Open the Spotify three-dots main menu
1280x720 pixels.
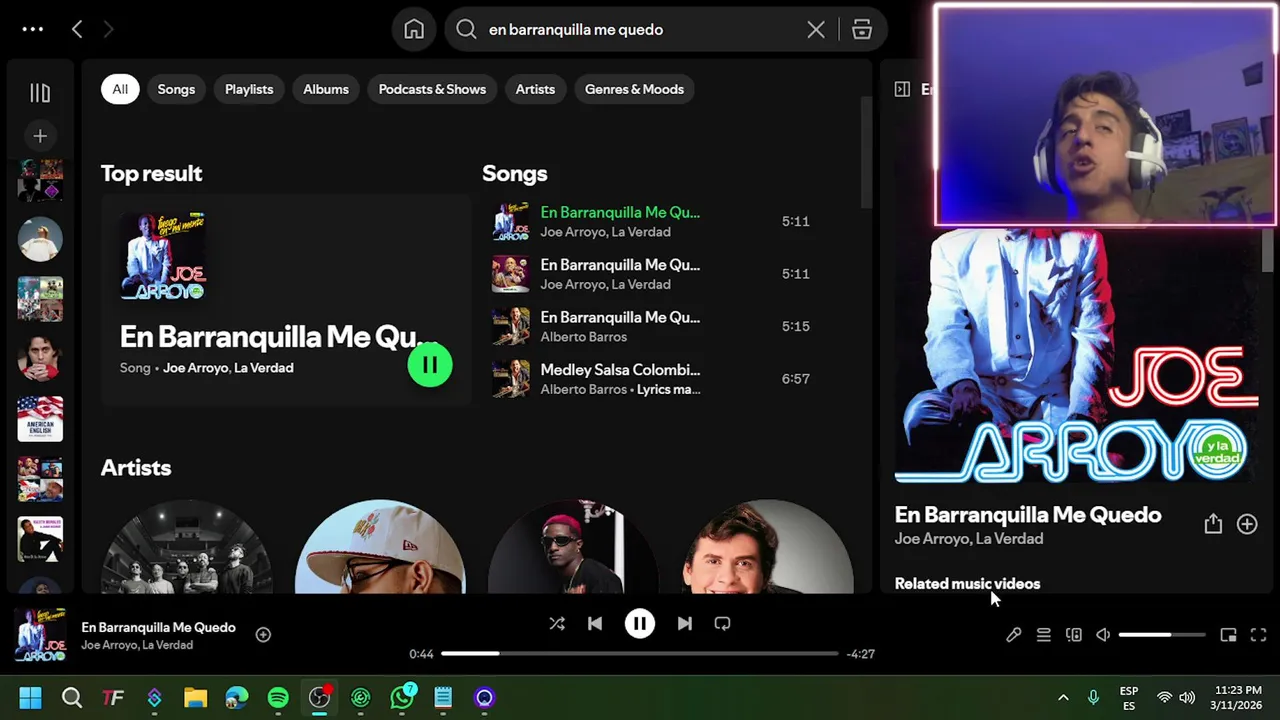coord(33,29)
